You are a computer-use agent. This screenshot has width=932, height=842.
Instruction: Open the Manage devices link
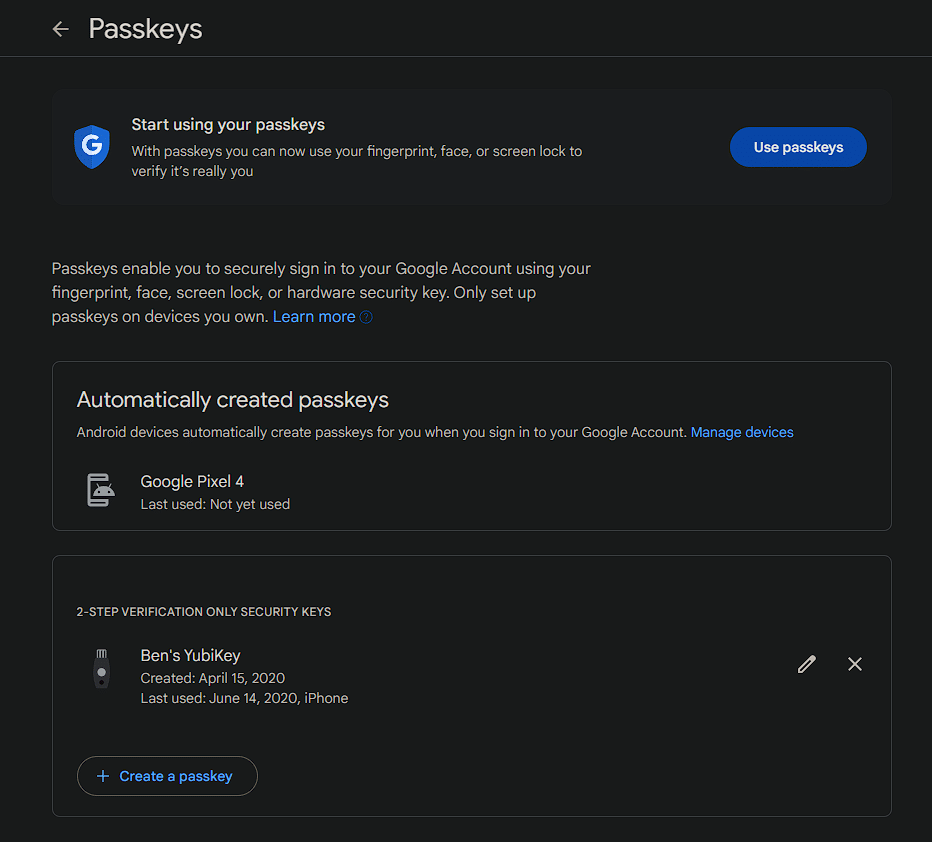pos(742,432)
